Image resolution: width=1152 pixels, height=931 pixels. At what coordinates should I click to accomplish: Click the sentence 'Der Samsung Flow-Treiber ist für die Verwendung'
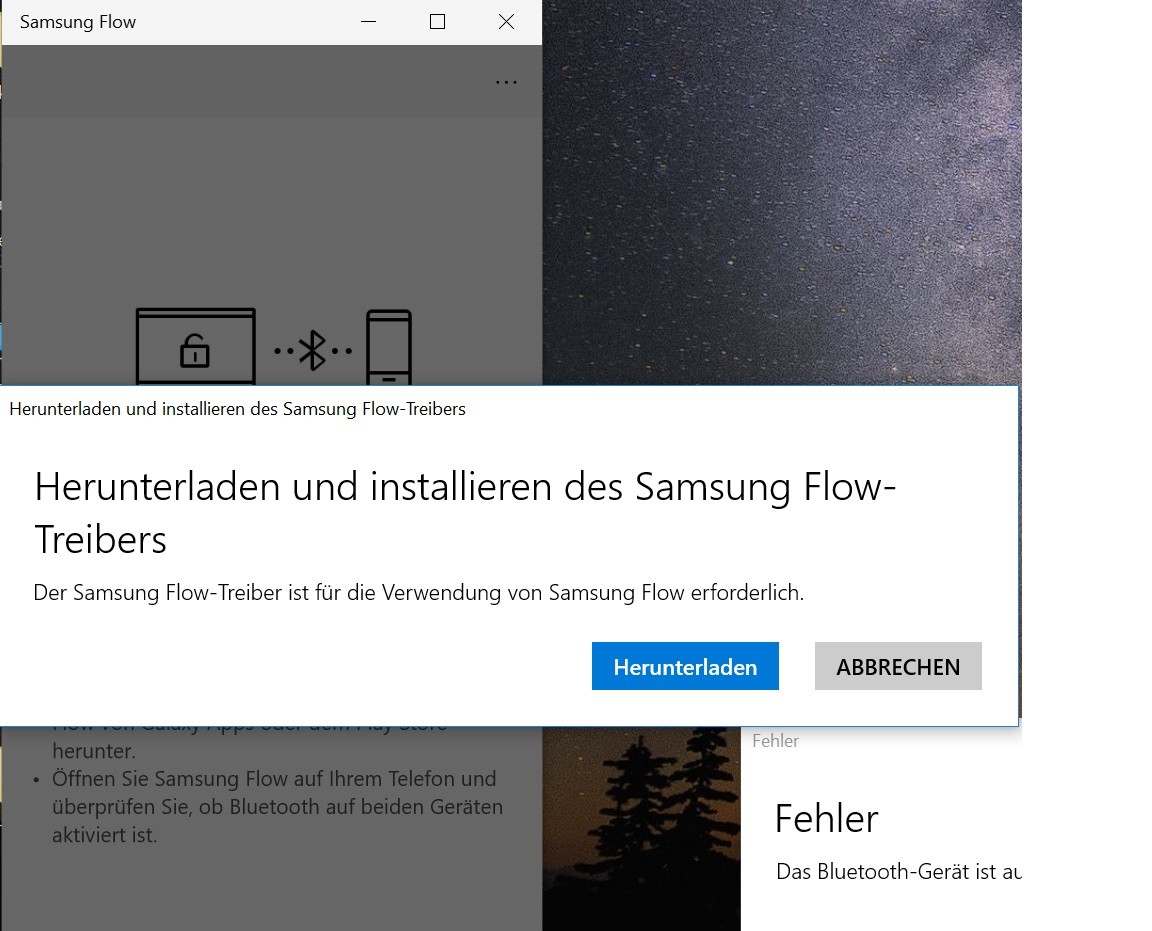point(419,592)
